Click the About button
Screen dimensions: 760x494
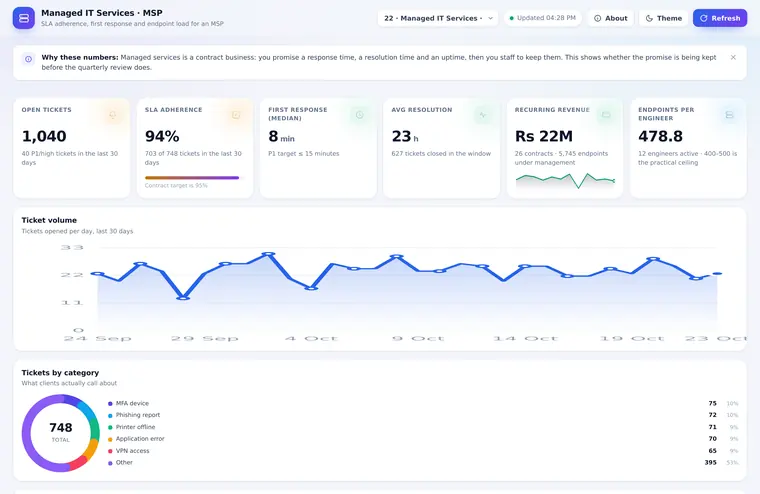(611, 18)
